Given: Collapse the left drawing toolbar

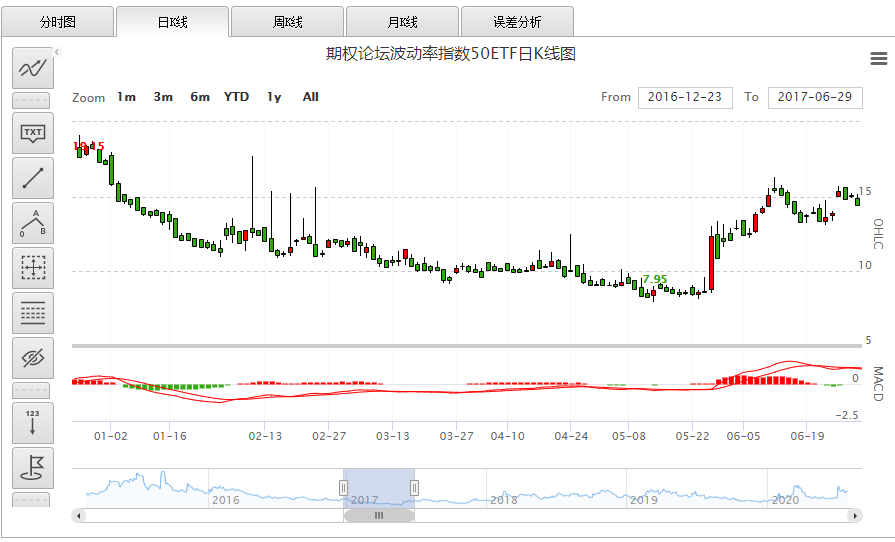Looking at the screenshot, I should coord(58,52).
